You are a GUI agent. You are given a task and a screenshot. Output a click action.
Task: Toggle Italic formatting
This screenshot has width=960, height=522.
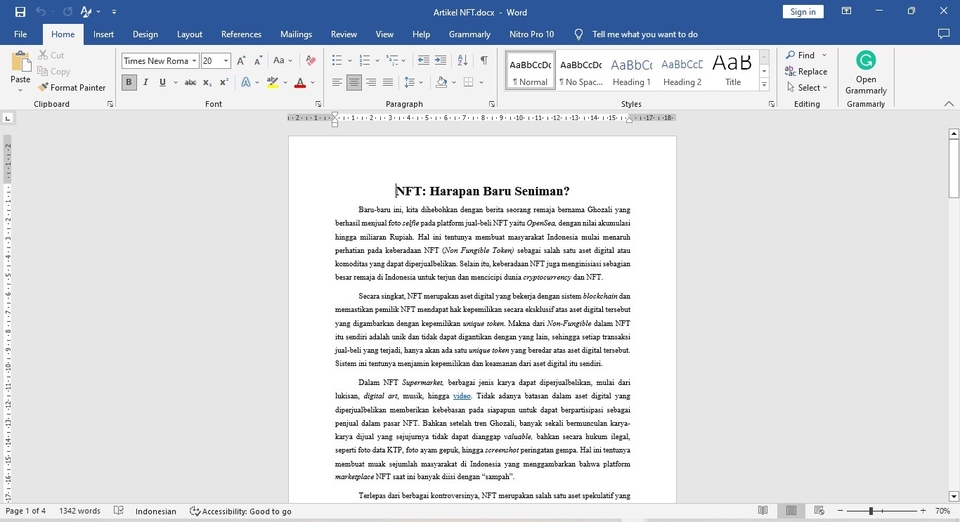tap(146, 82)
